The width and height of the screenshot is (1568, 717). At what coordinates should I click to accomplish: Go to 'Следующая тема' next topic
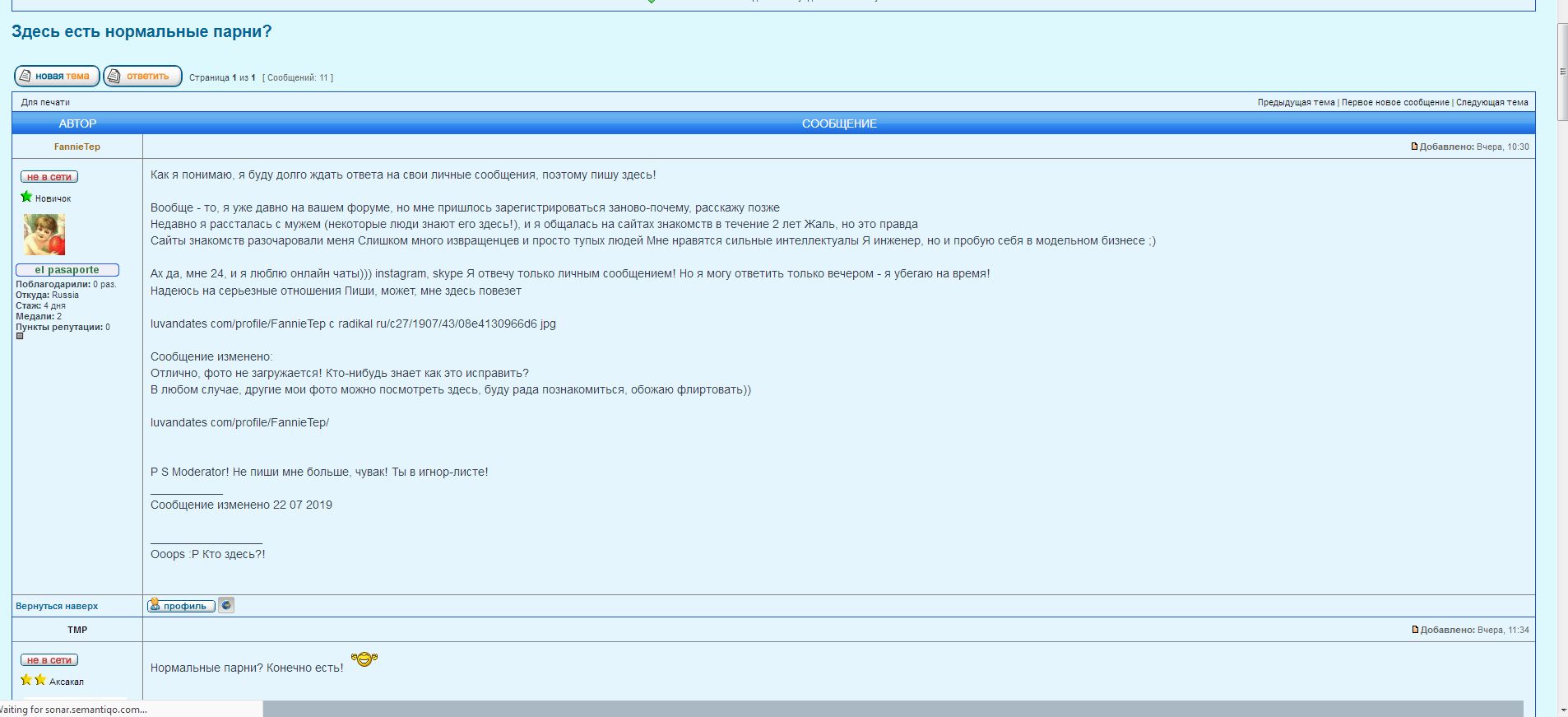1491,103
